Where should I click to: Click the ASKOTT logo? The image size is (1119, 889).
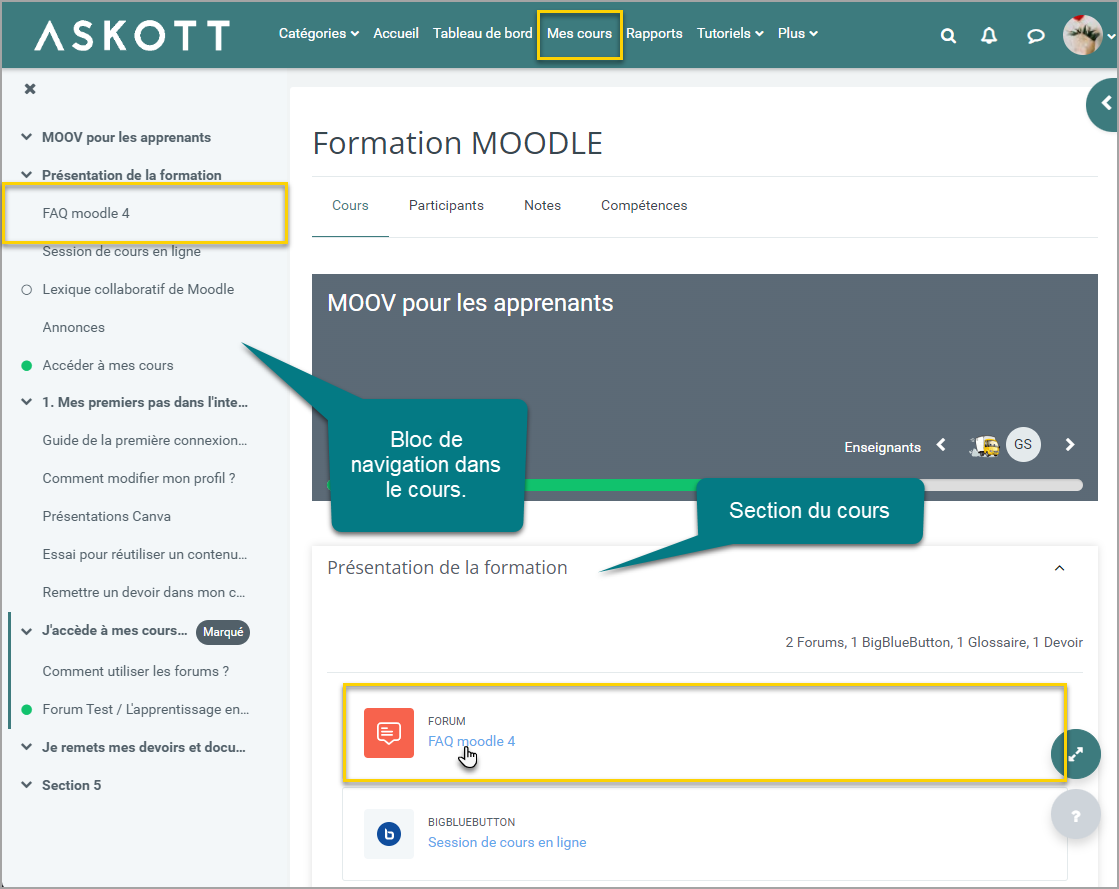pos(132,35)
